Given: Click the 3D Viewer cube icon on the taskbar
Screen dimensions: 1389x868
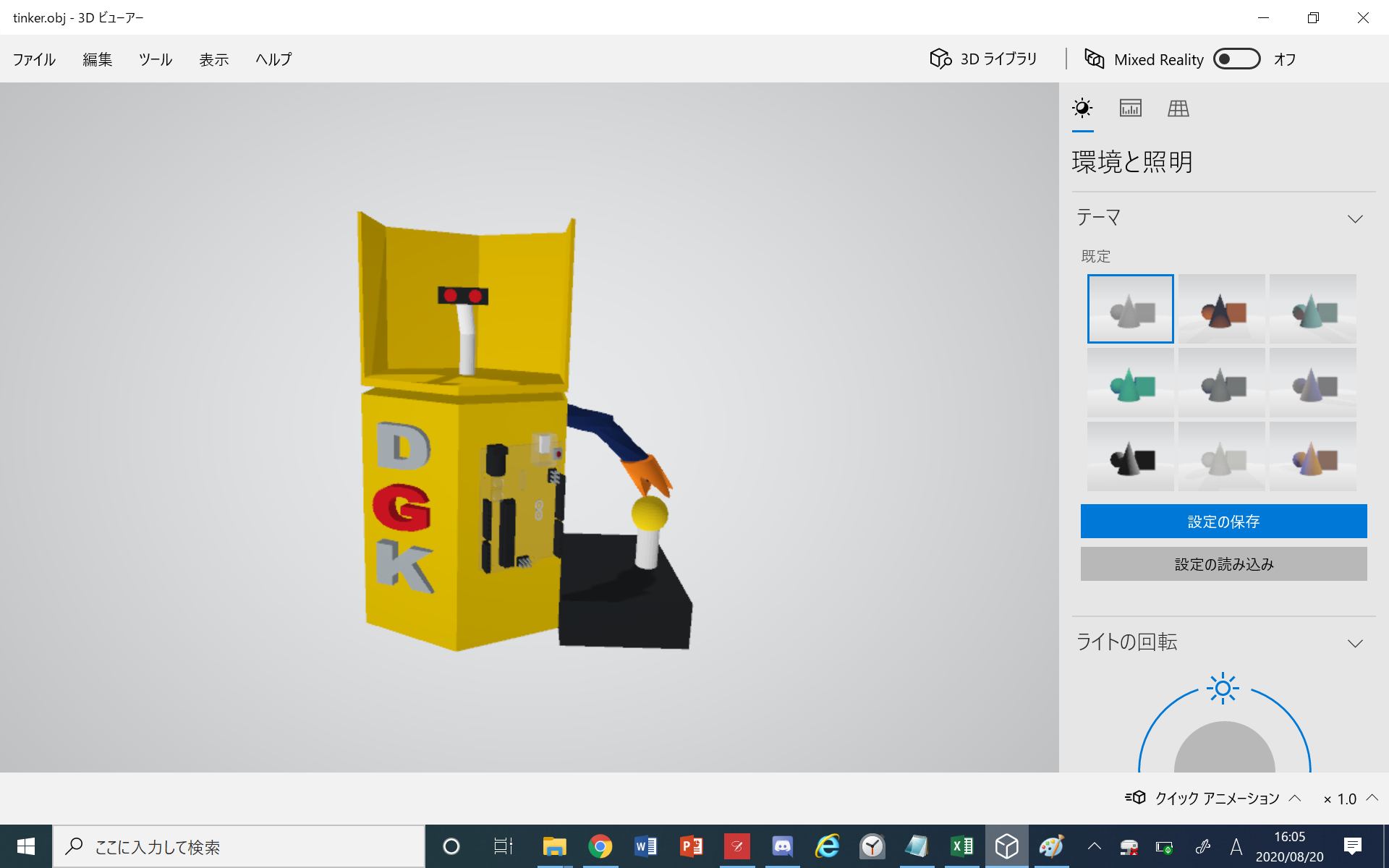Looking at the screenshot, I should click(x=1007, y=846).
